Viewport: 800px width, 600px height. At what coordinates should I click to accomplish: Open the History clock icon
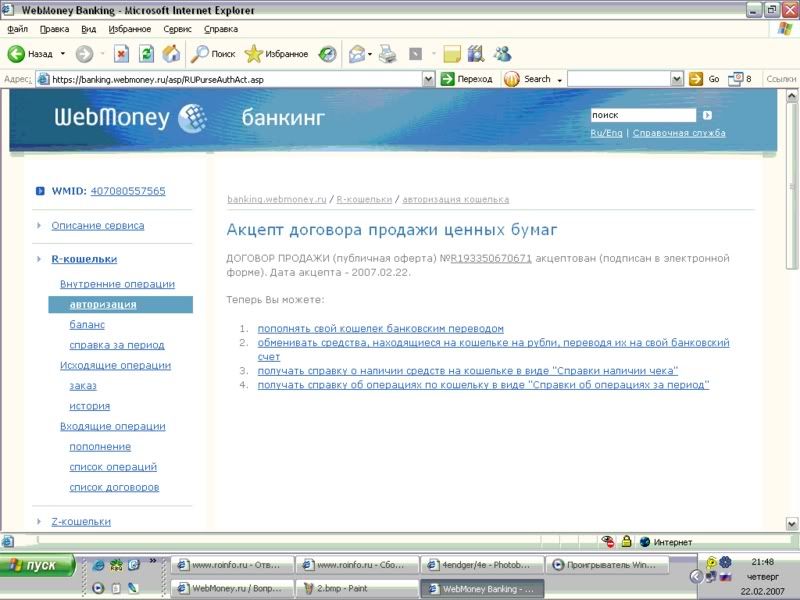click(x=327, y=54)
